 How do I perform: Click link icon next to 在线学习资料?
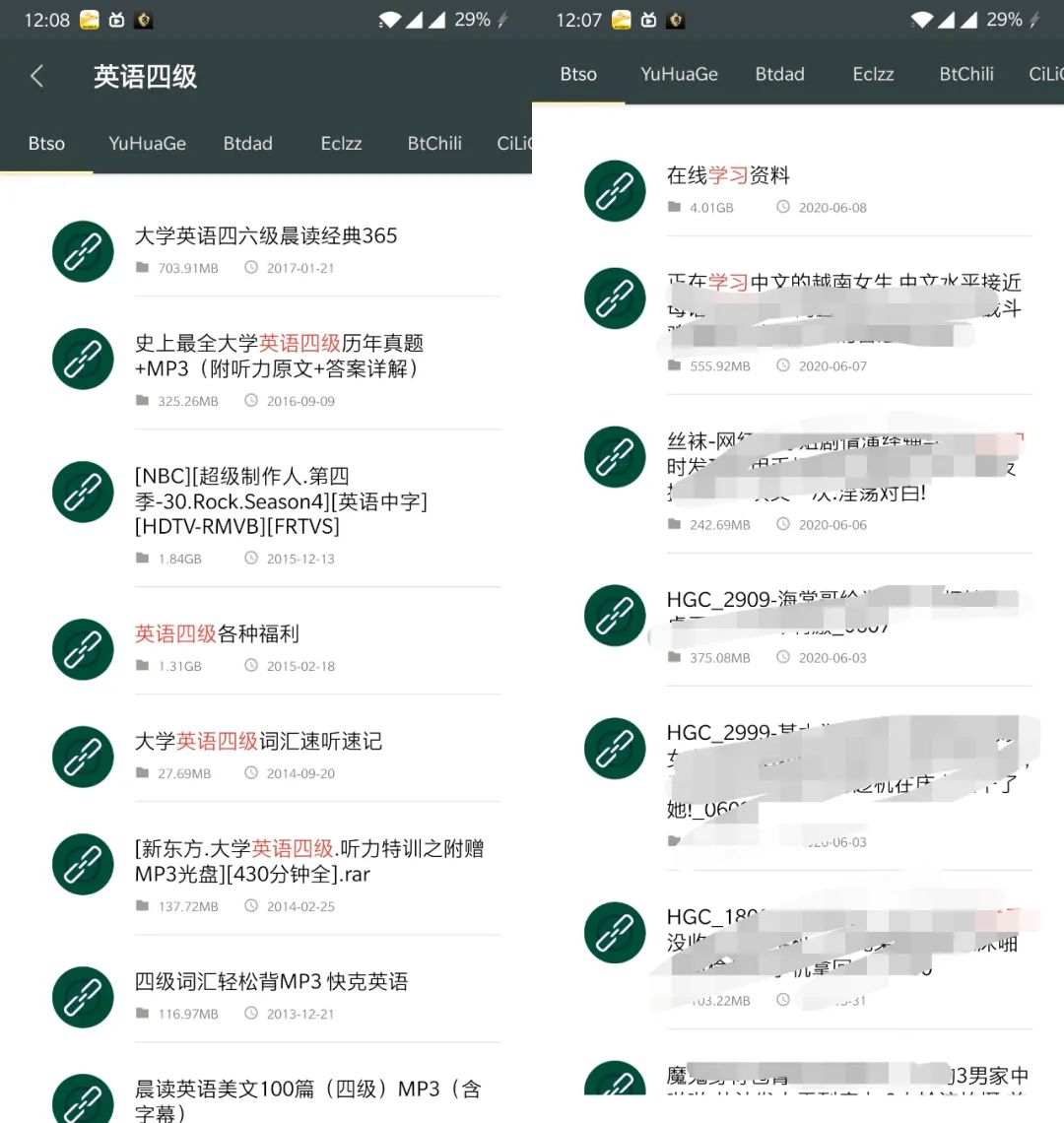(x=615, y=191)
